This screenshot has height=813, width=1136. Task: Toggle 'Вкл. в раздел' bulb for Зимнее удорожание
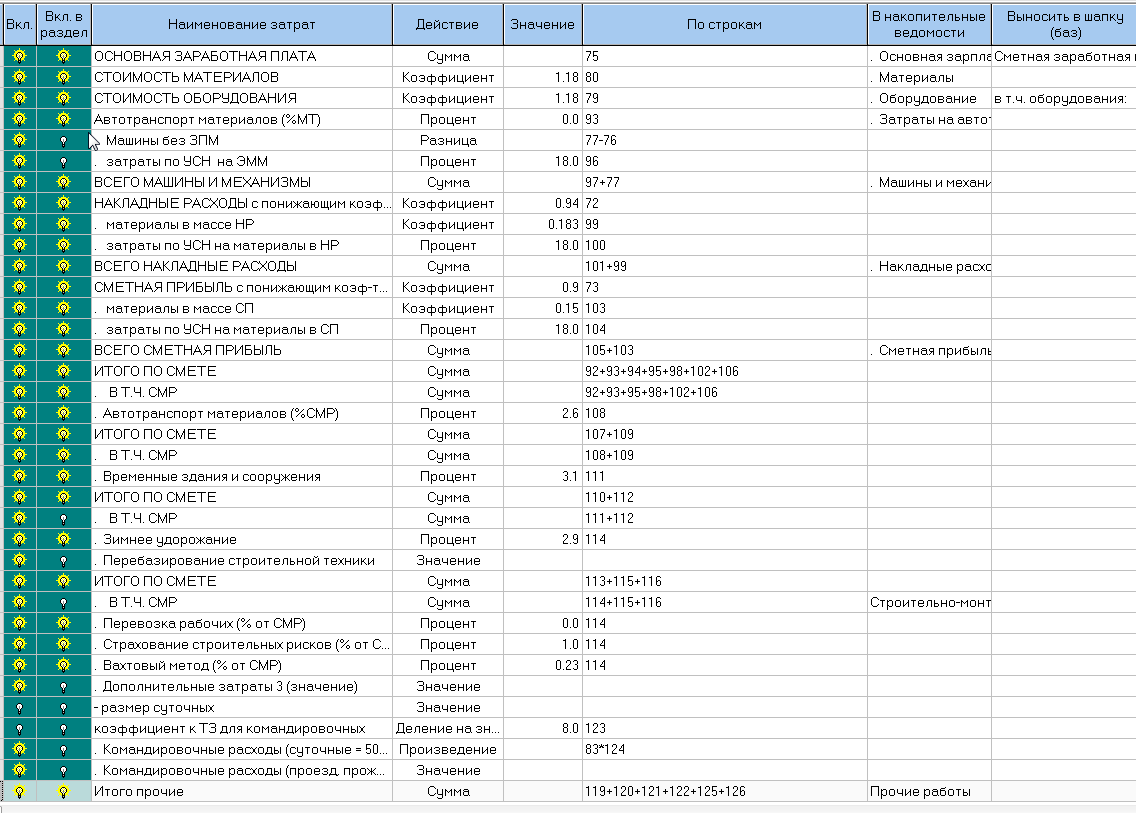click(x=64, y=540)
